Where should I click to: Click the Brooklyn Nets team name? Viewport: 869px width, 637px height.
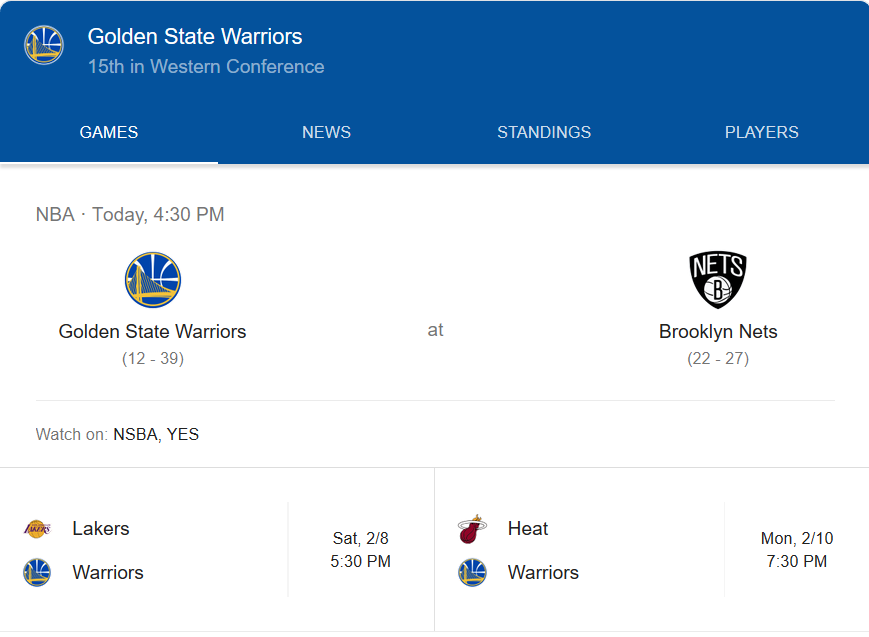pos(718,332)
